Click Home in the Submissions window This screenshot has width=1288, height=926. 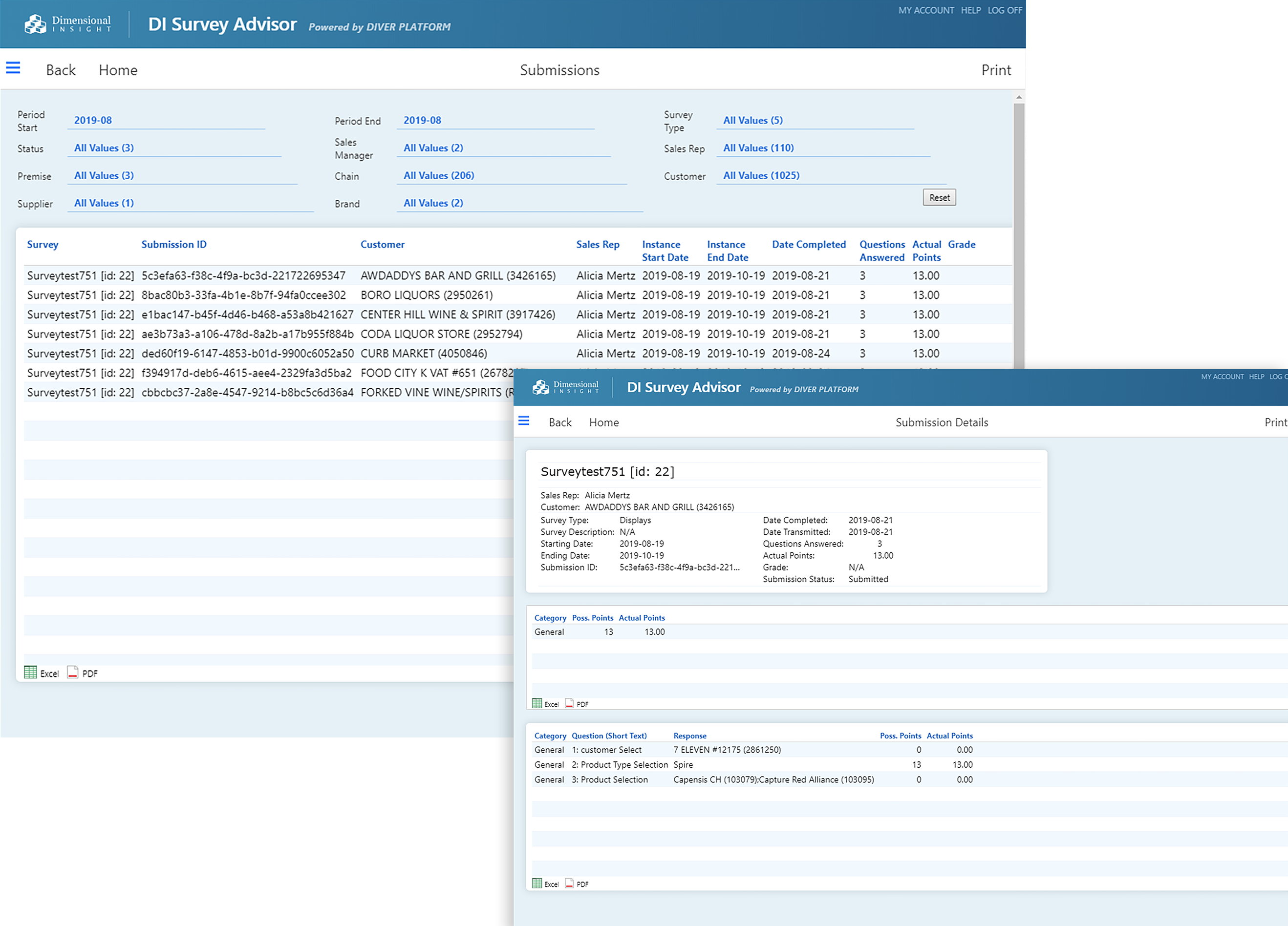[x=118, y=70]
